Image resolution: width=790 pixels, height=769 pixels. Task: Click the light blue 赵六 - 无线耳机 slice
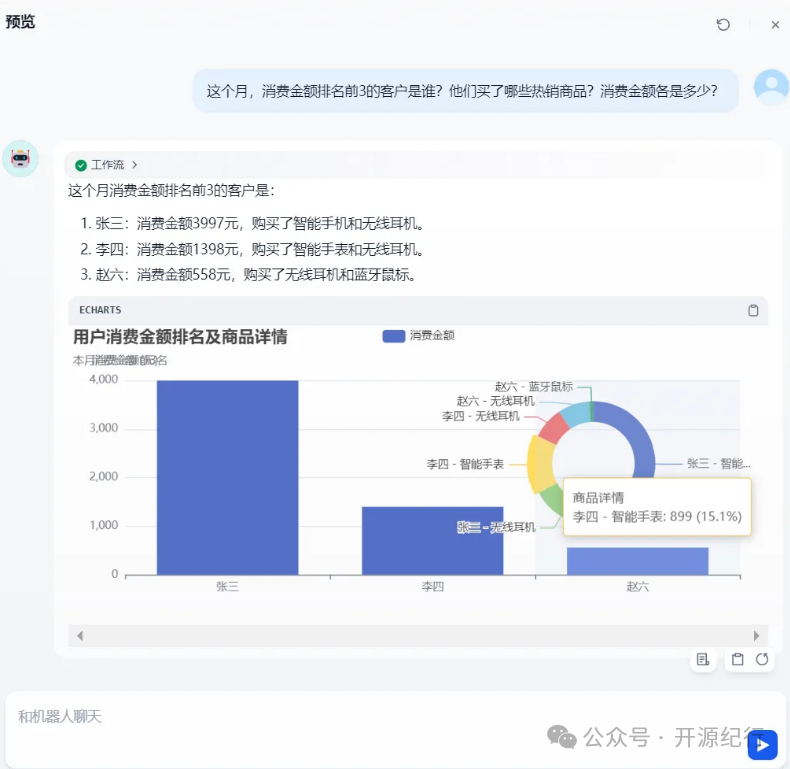(x=577, y=414)
